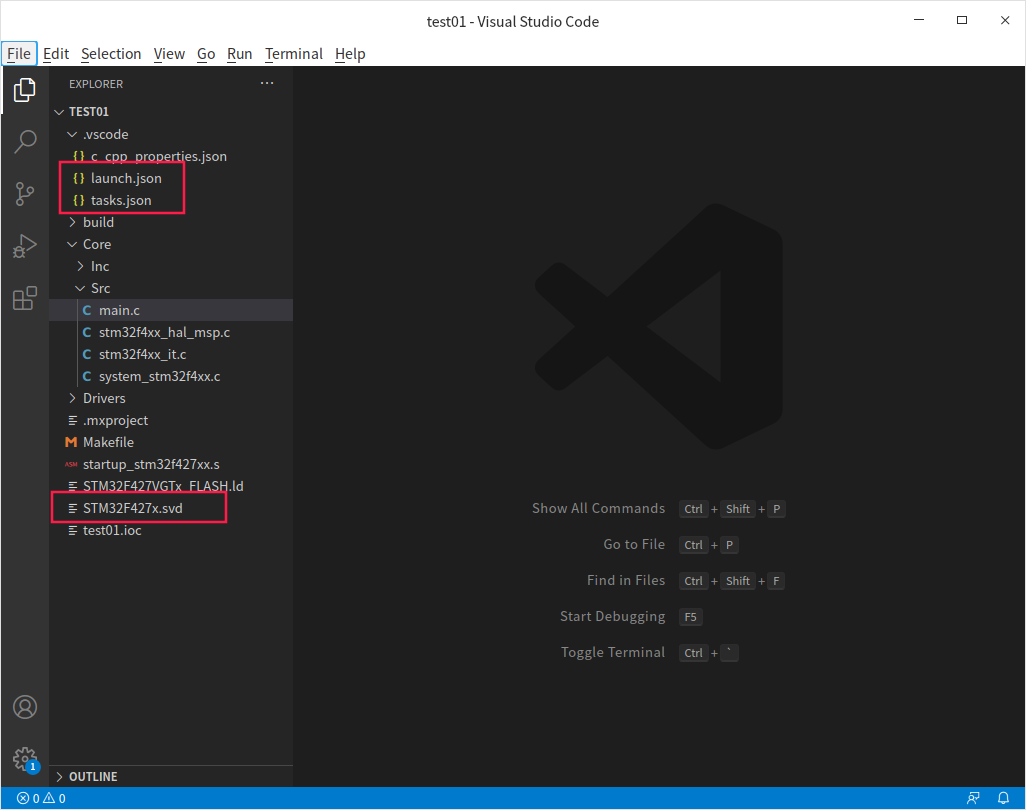Image resolution: width=1026 pixels, height=810 pixels.
Task: Open the Explorer view in activity bar
Action: [x=25, y=90]
